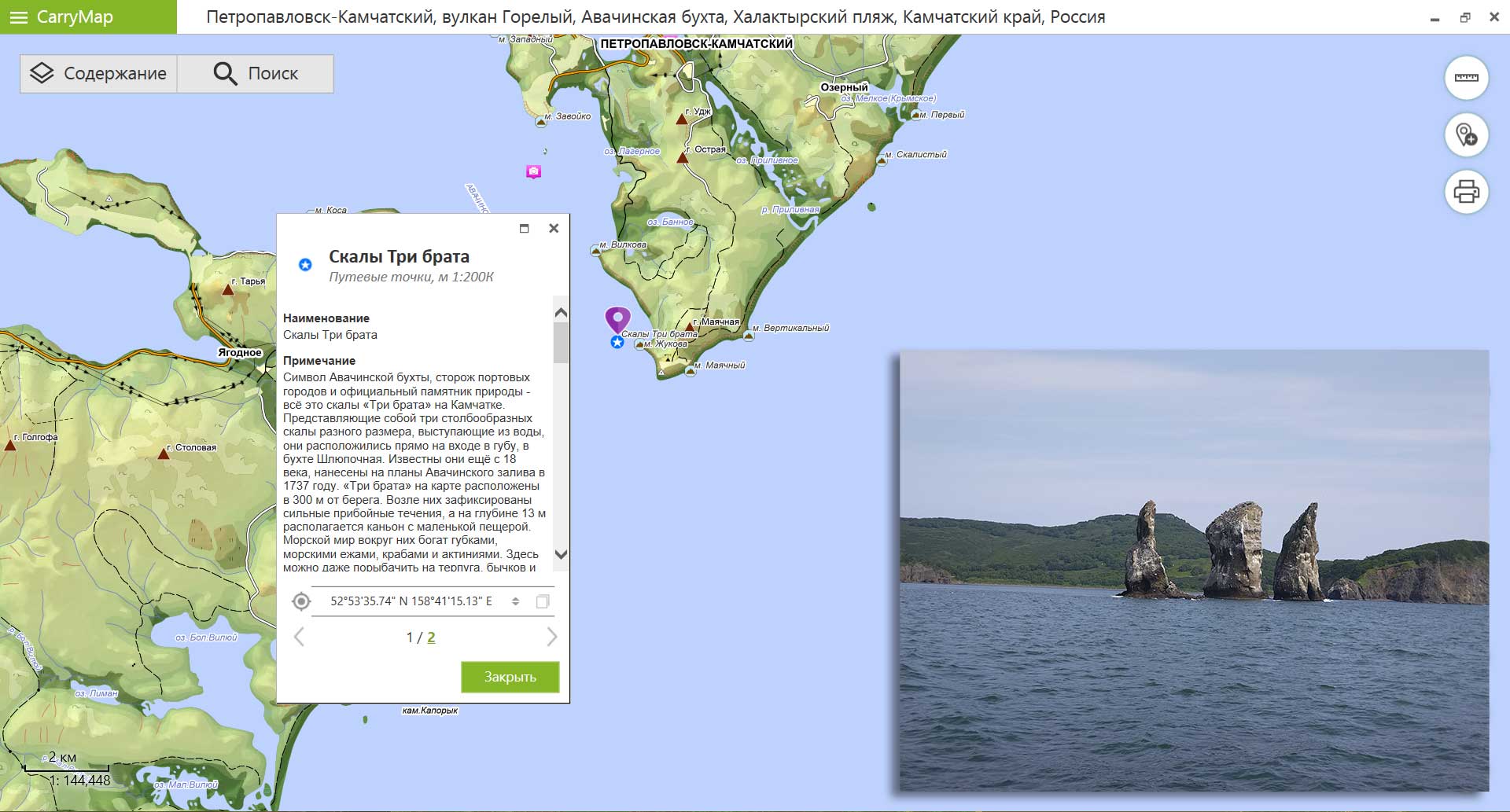
Task: Click the Ягодное settlement label
Action: tap(240, 352)
